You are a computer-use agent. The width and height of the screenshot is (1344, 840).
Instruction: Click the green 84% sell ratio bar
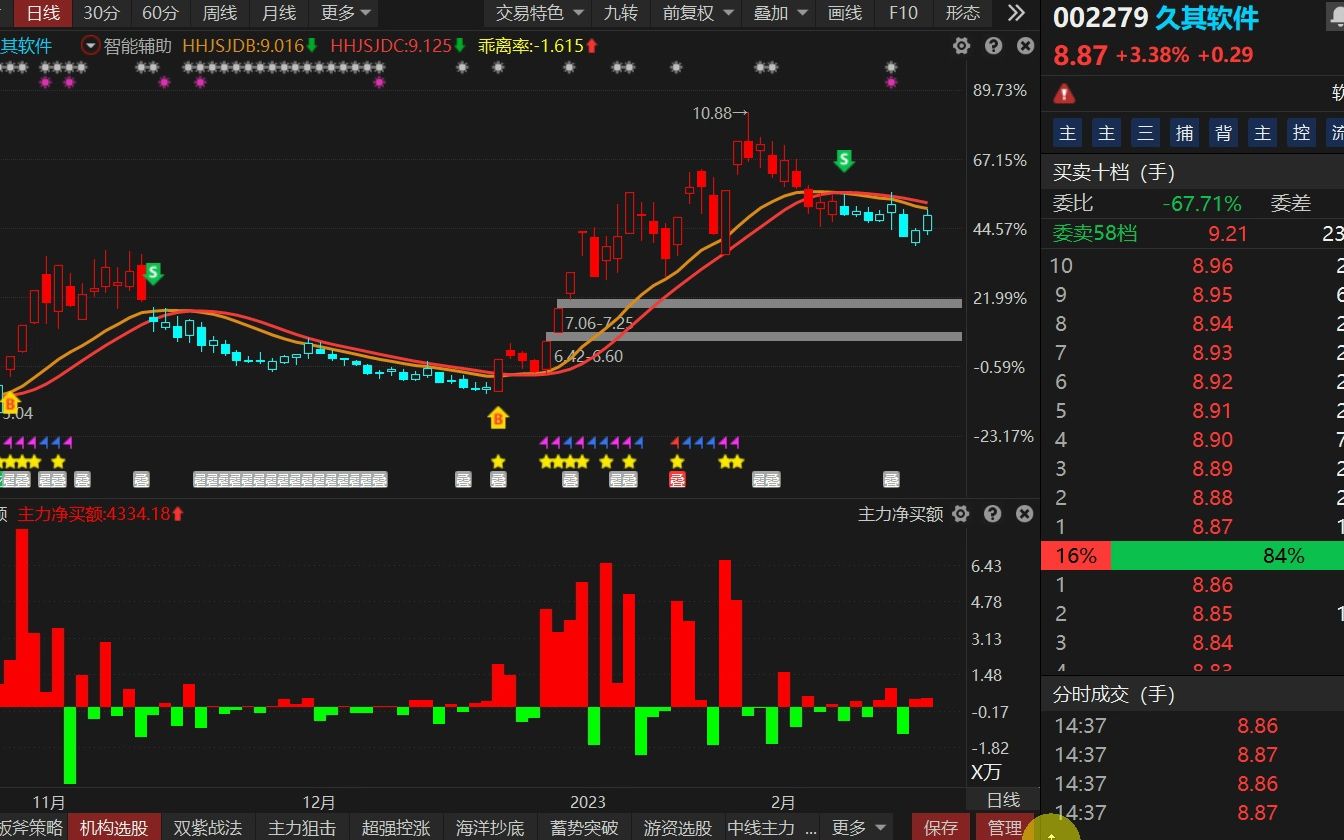1227,556
